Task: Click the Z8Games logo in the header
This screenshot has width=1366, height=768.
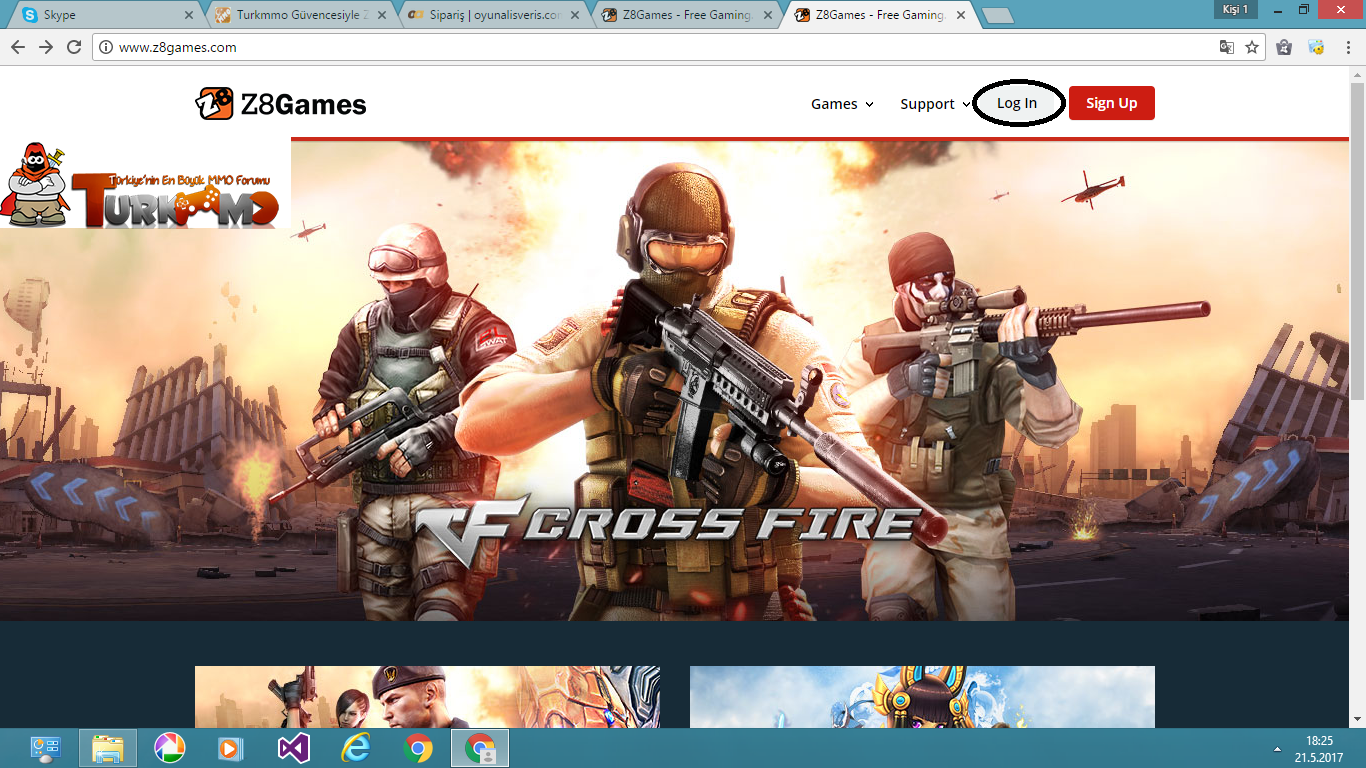Action: point(281,103)
